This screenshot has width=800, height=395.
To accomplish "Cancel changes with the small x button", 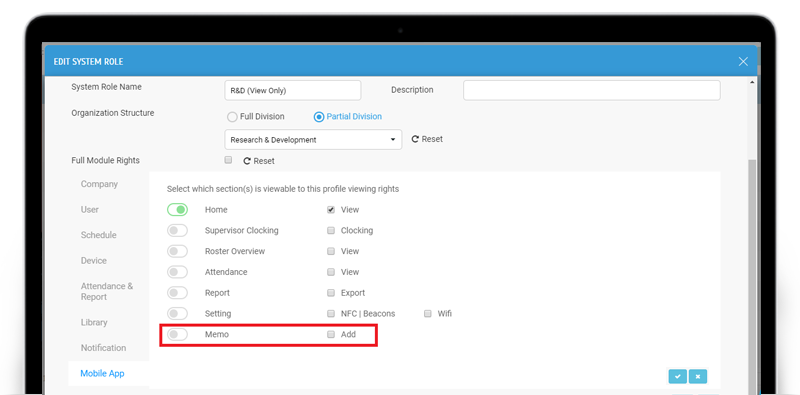I will (x=697, y=377).
